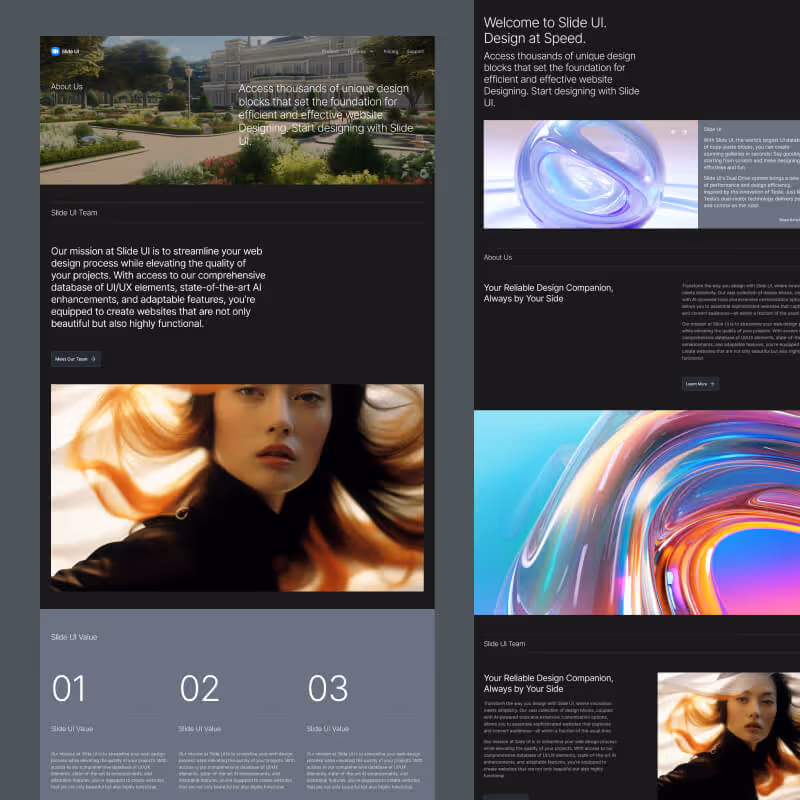
Task: Select Support in the top navigation menu
Action: [x=414, y=52]
